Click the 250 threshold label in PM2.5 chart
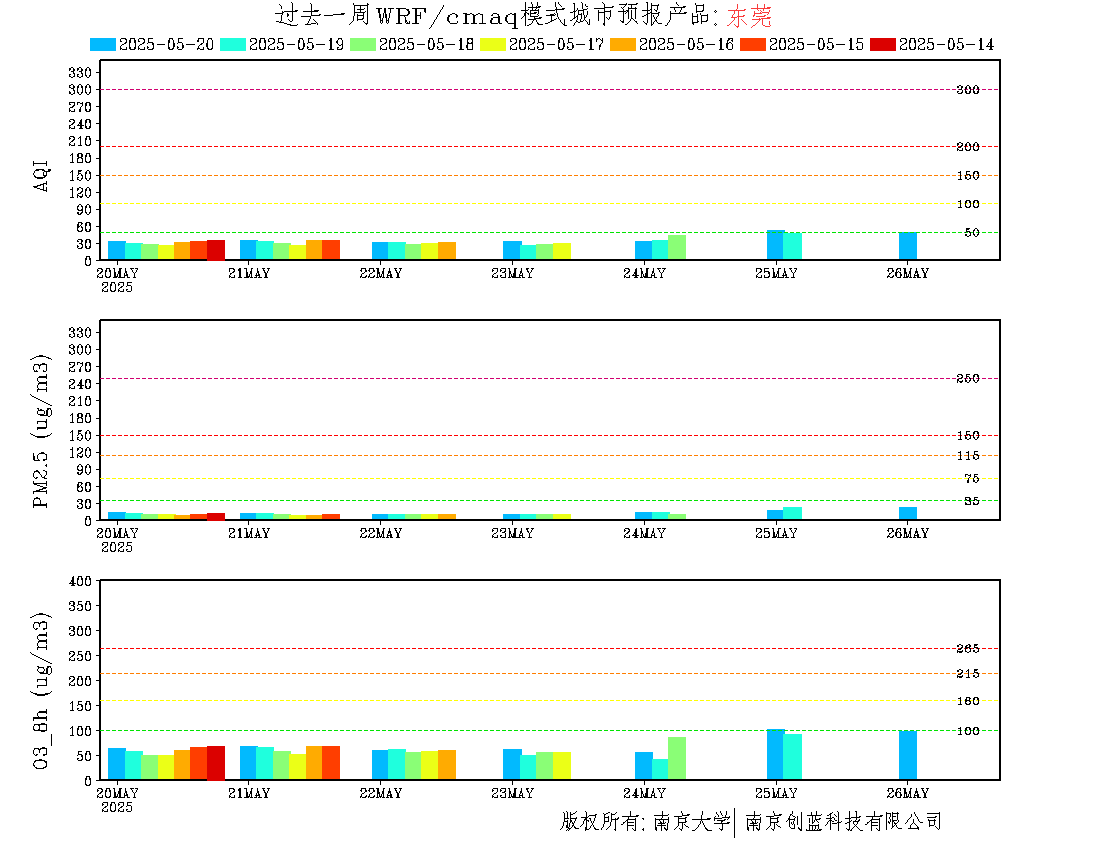 pyautogui.click(x=968, y=379)
